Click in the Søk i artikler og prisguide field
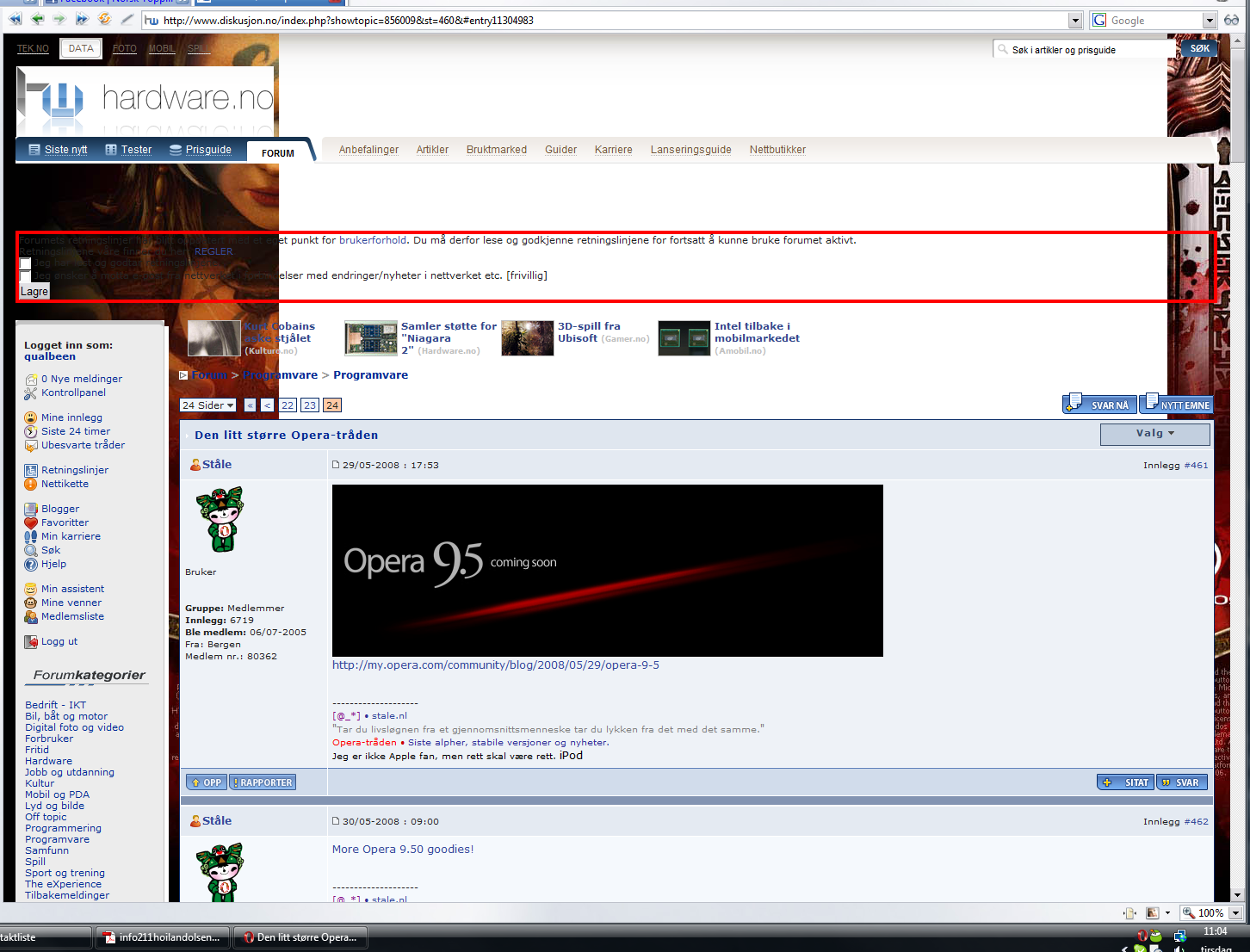The height and width of the screenshot is (952, 1250). [x=1085, y=49]
